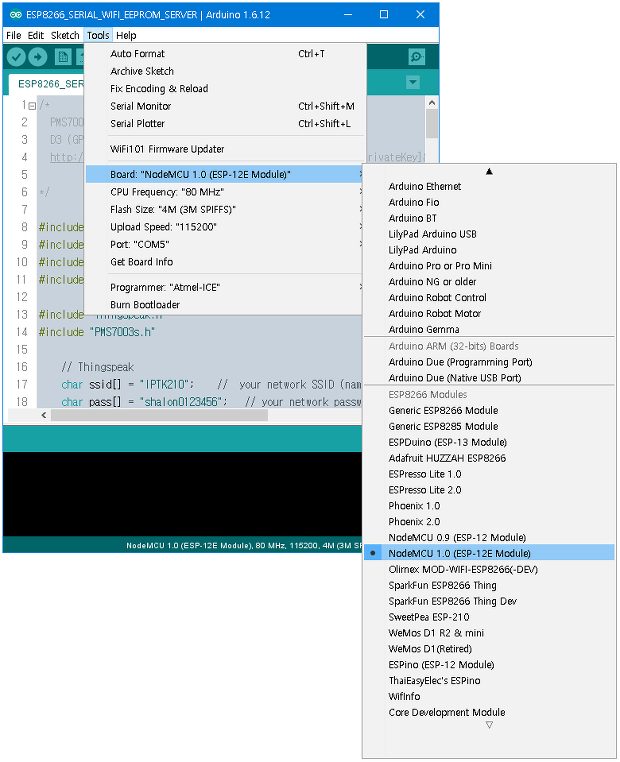Image resolution: width=620 pixels, height=762 pixels.
Task: Select Arduino NG or older
Action: (489, 281)
